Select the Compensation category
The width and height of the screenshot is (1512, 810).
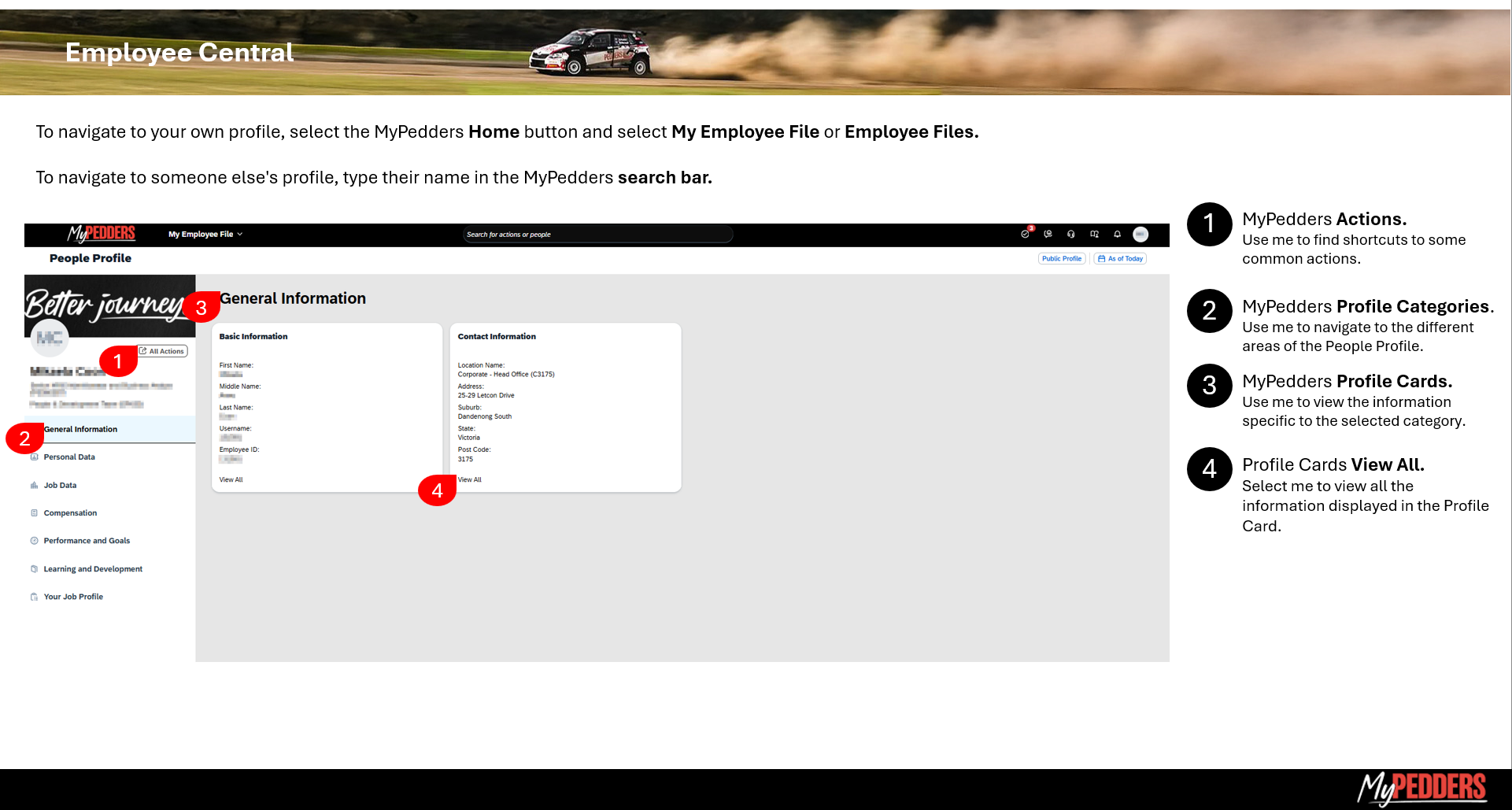click(x=70, y=513)
